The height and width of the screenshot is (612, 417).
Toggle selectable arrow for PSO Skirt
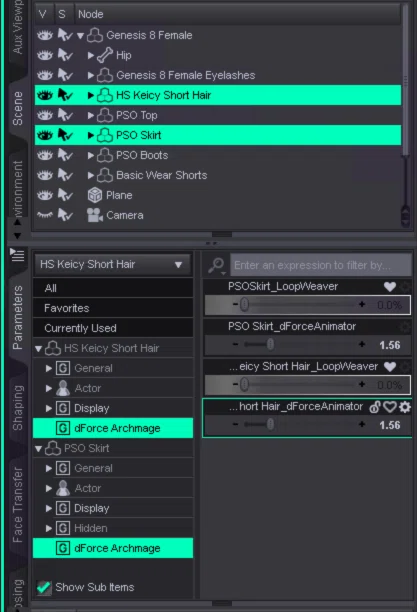point(64,135)
